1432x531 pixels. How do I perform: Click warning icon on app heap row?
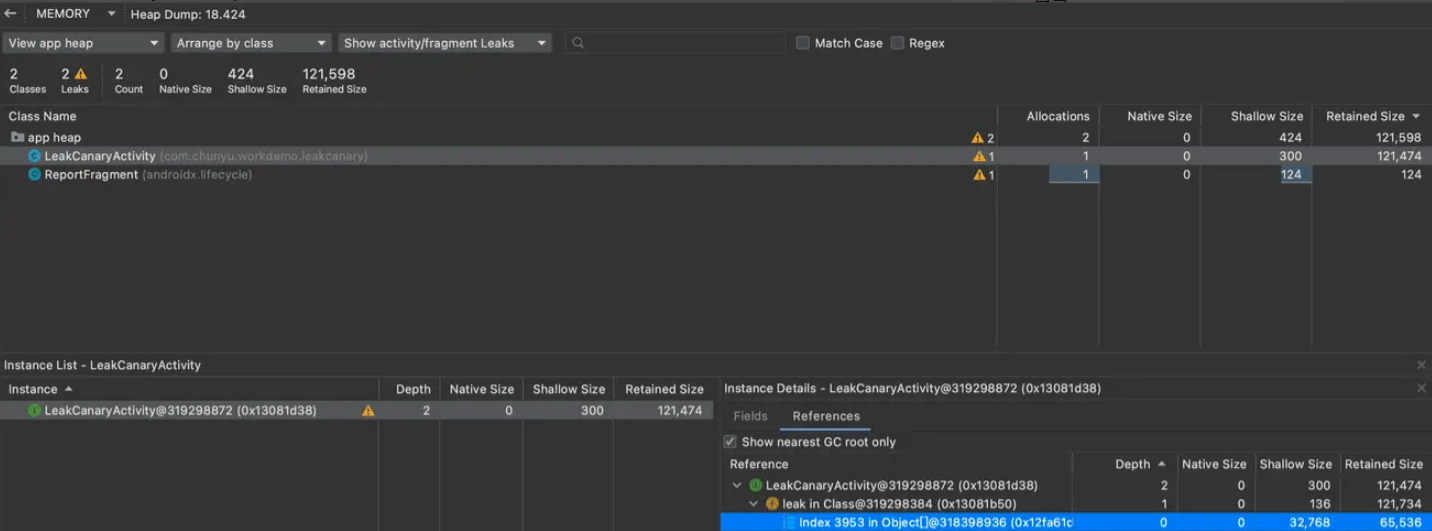(x=978, y=138)
